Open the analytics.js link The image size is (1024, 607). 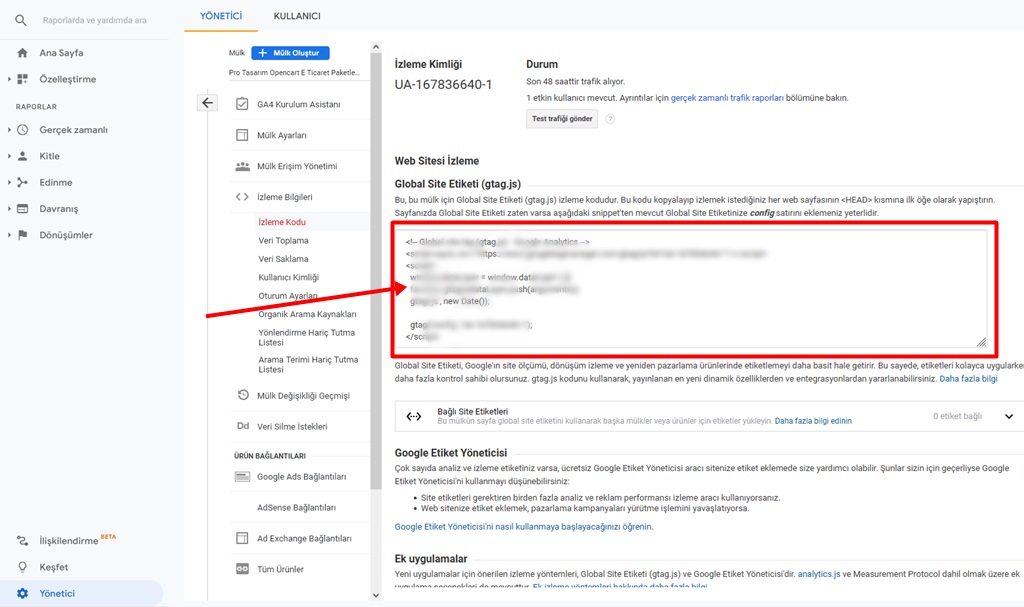(x=819, y=574)
